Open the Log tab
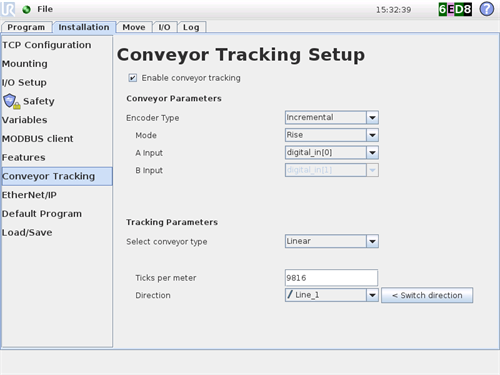Viewport: 500px width, 375px height. click(191, 27)
